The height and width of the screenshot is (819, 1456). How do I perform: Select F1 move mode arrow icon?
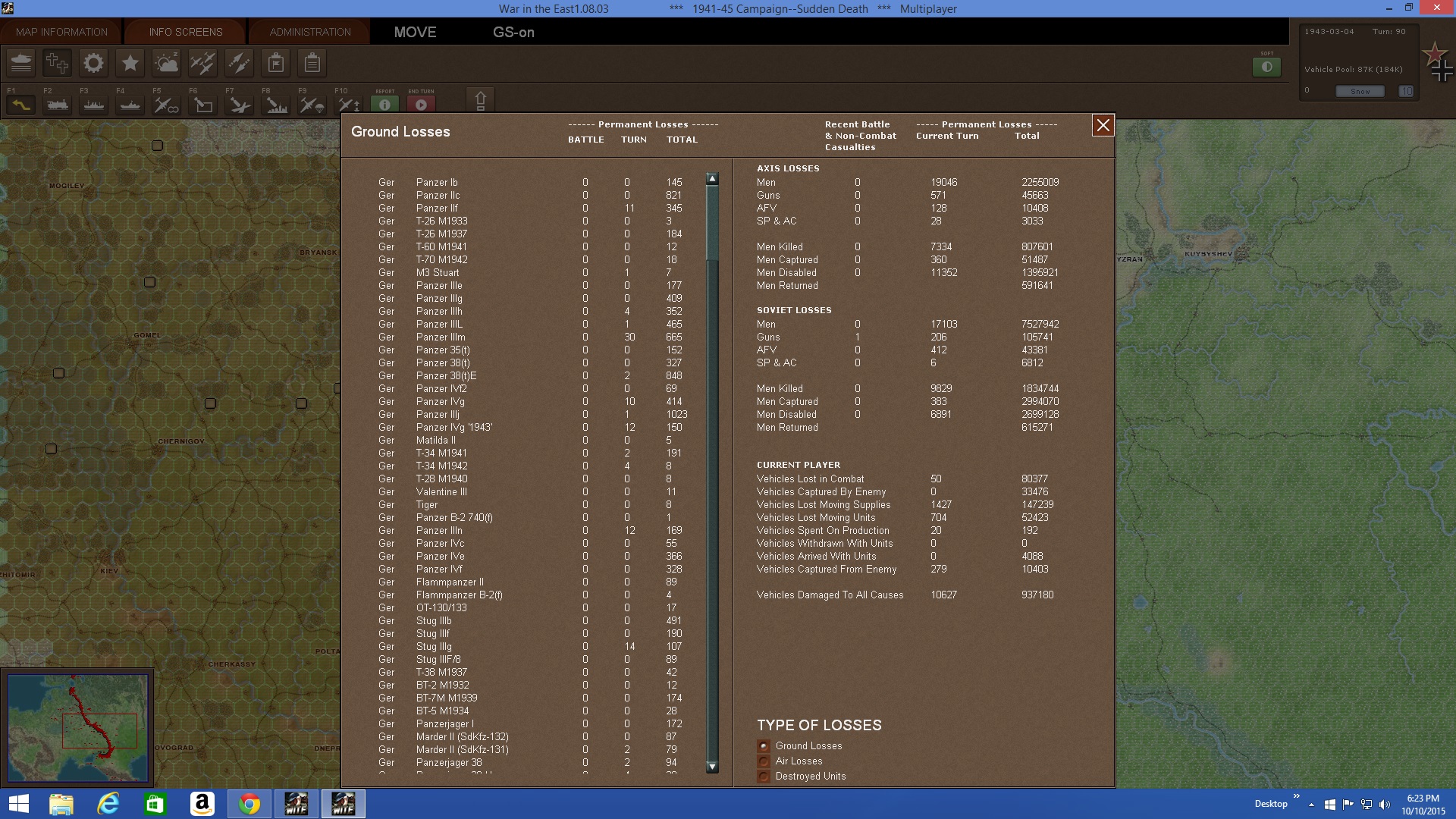pyautogui.click(x=21, y=105)
